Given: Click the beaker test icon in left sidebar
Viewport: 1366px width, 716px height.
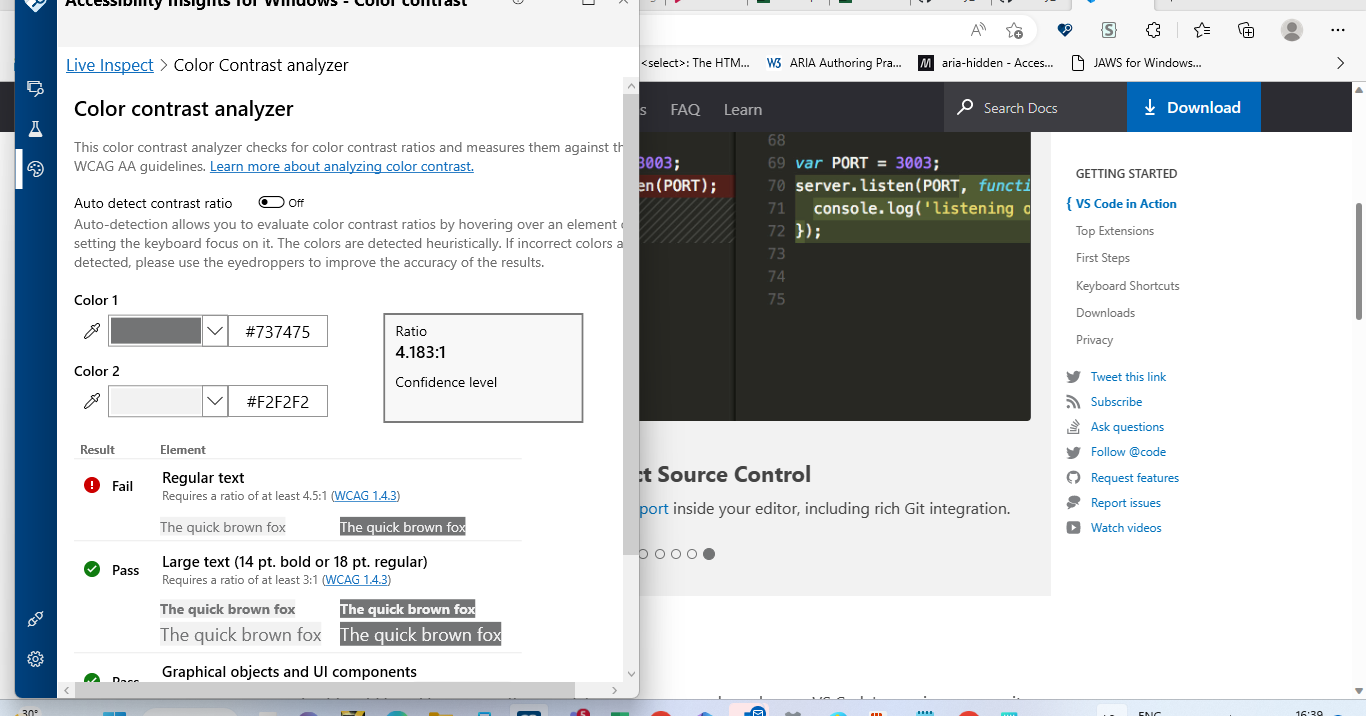Looking at the screenshot, I should [34, 128].
